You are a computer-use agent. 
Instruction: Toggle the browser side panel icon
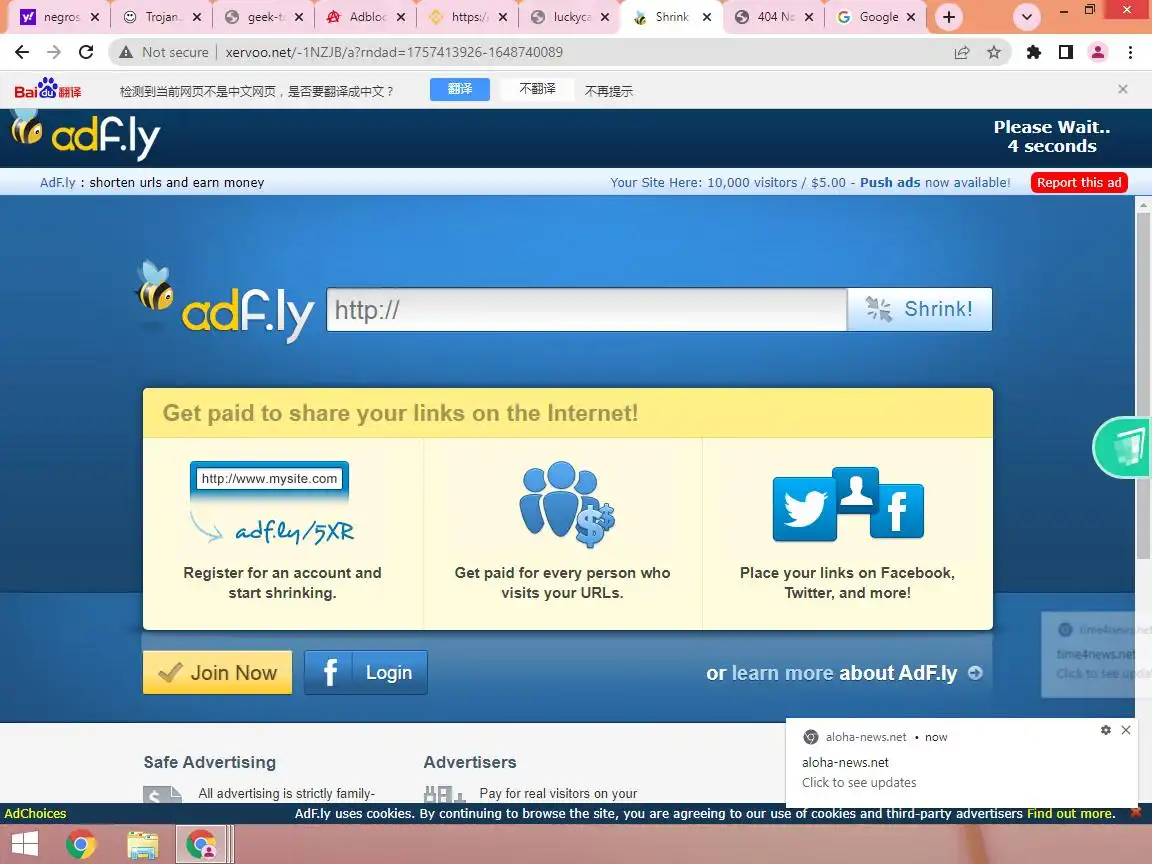(x=1066, y=52)
